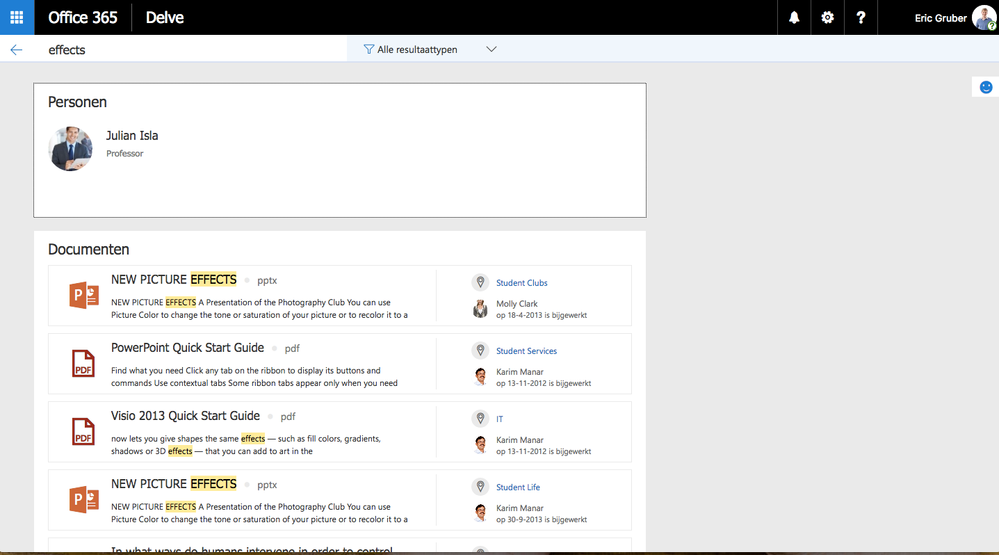Click Karim Manar name in Student Life row
The image size is (999, 555).
click(x=520, y=508)
